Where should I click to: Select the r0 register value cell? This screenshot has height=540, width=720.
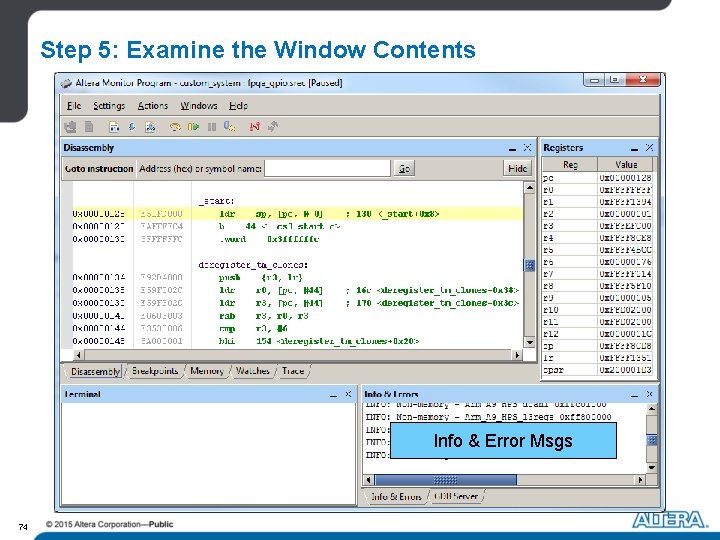click(x=625, y=190)
